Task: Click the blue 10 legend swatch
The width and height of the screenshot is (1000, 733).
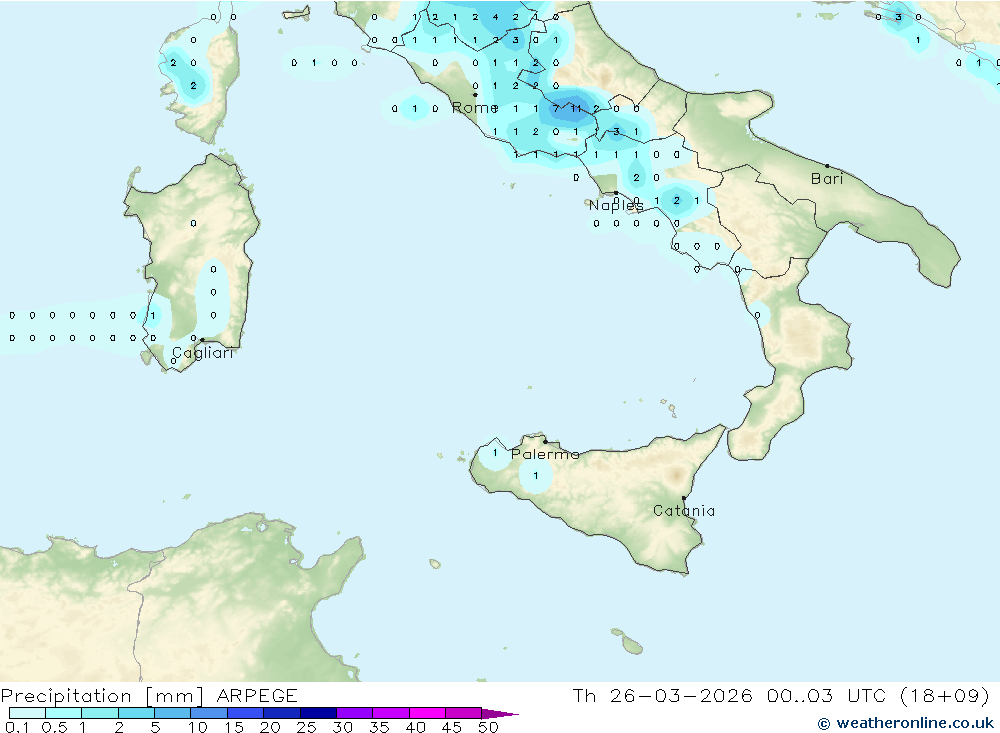Action: pos(209,713)
